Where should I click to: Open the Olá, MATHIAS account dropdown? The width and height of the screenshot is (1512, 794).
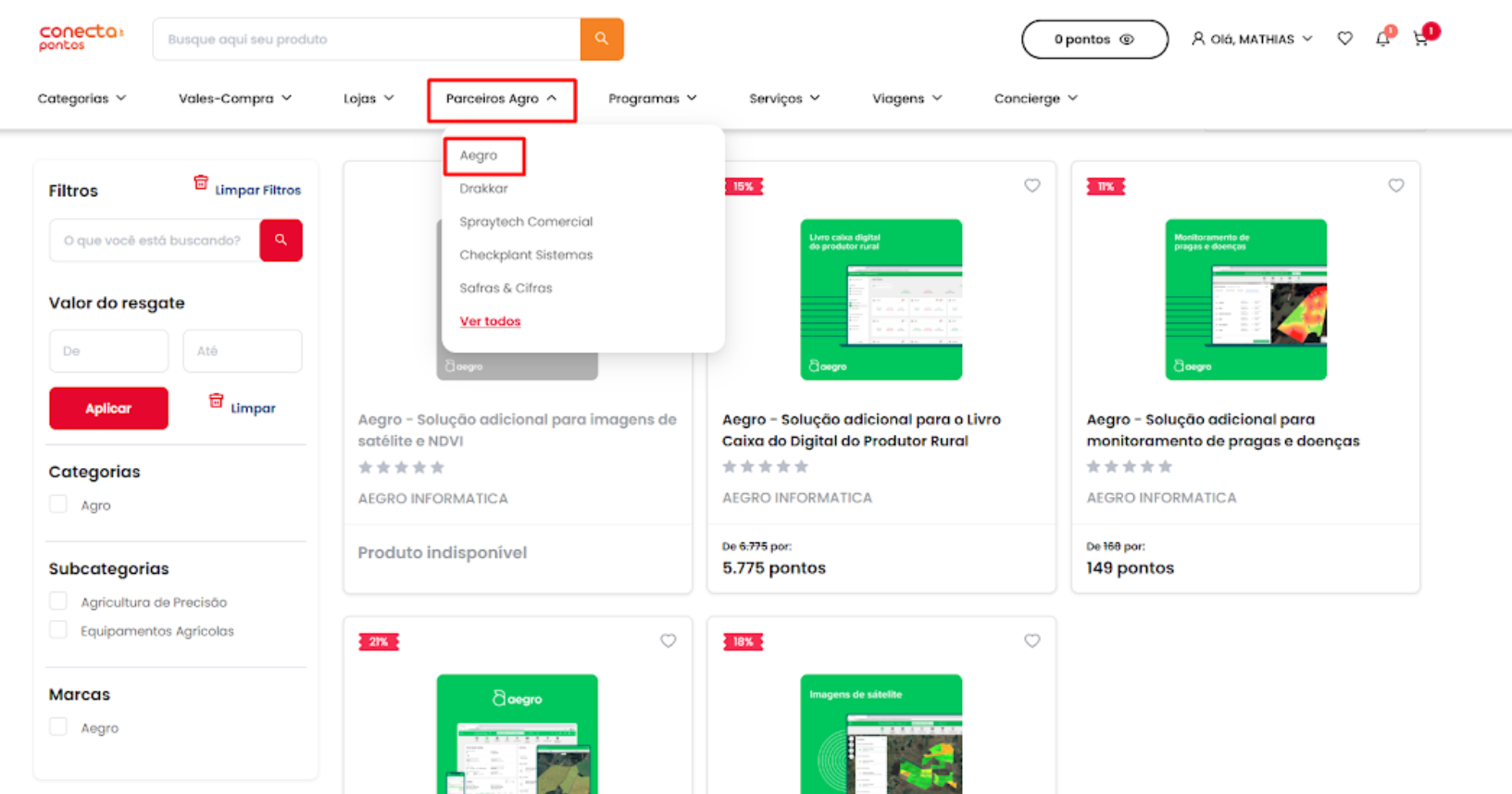(x=1252, y=39)
